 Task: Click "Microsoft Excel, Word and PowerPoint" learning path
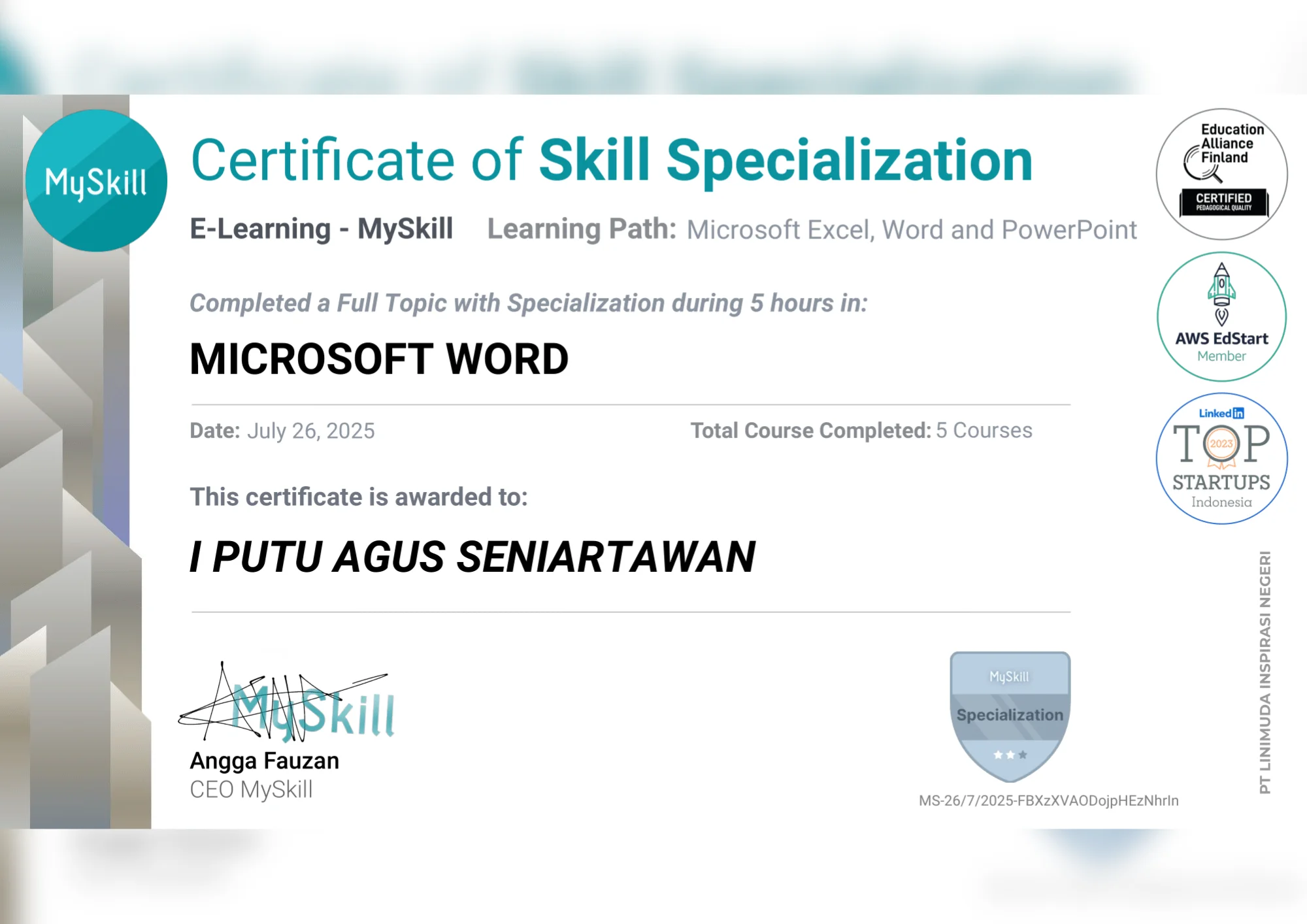click(912, 230)
